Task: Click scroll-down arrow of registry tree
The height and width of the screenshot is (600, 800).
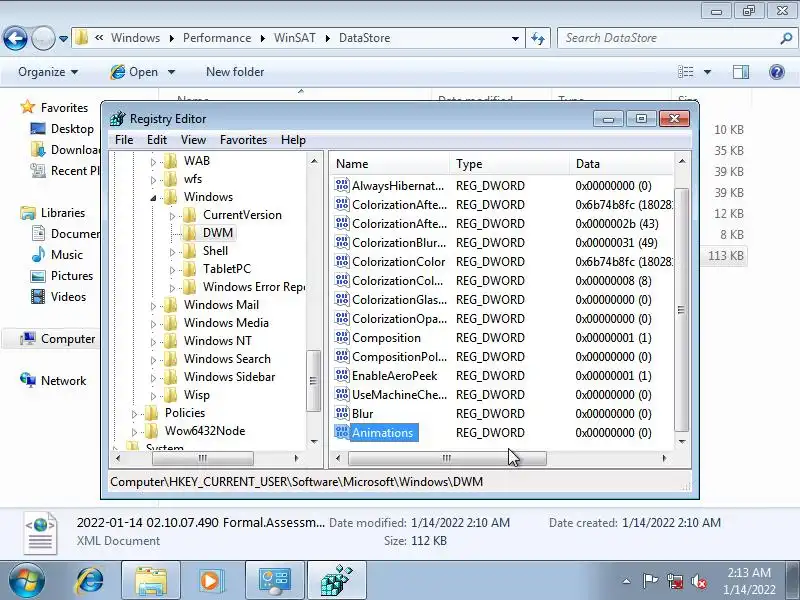Action: click(x=314, y=441)
